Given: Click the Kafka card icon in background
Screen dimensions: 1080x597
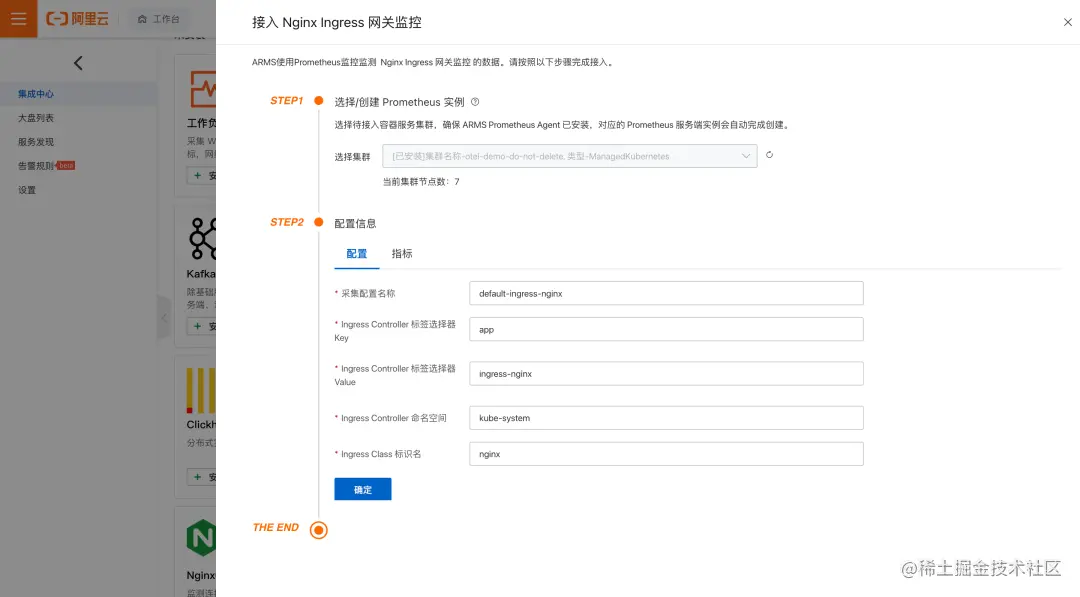Looking at the screenshot, I should (202, 239).
